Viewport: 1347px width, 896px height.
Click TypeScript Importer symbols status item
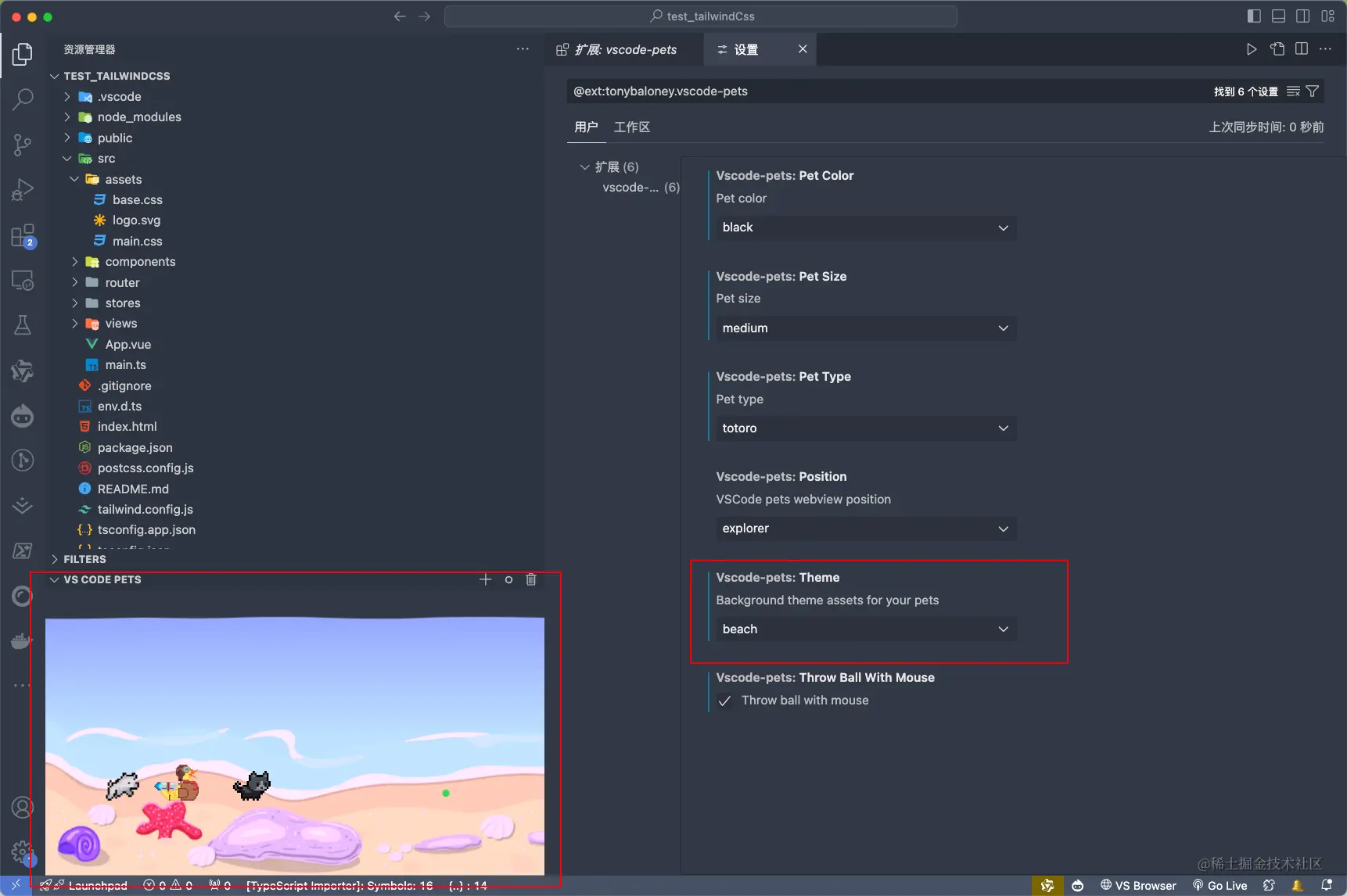click(339, 886)
